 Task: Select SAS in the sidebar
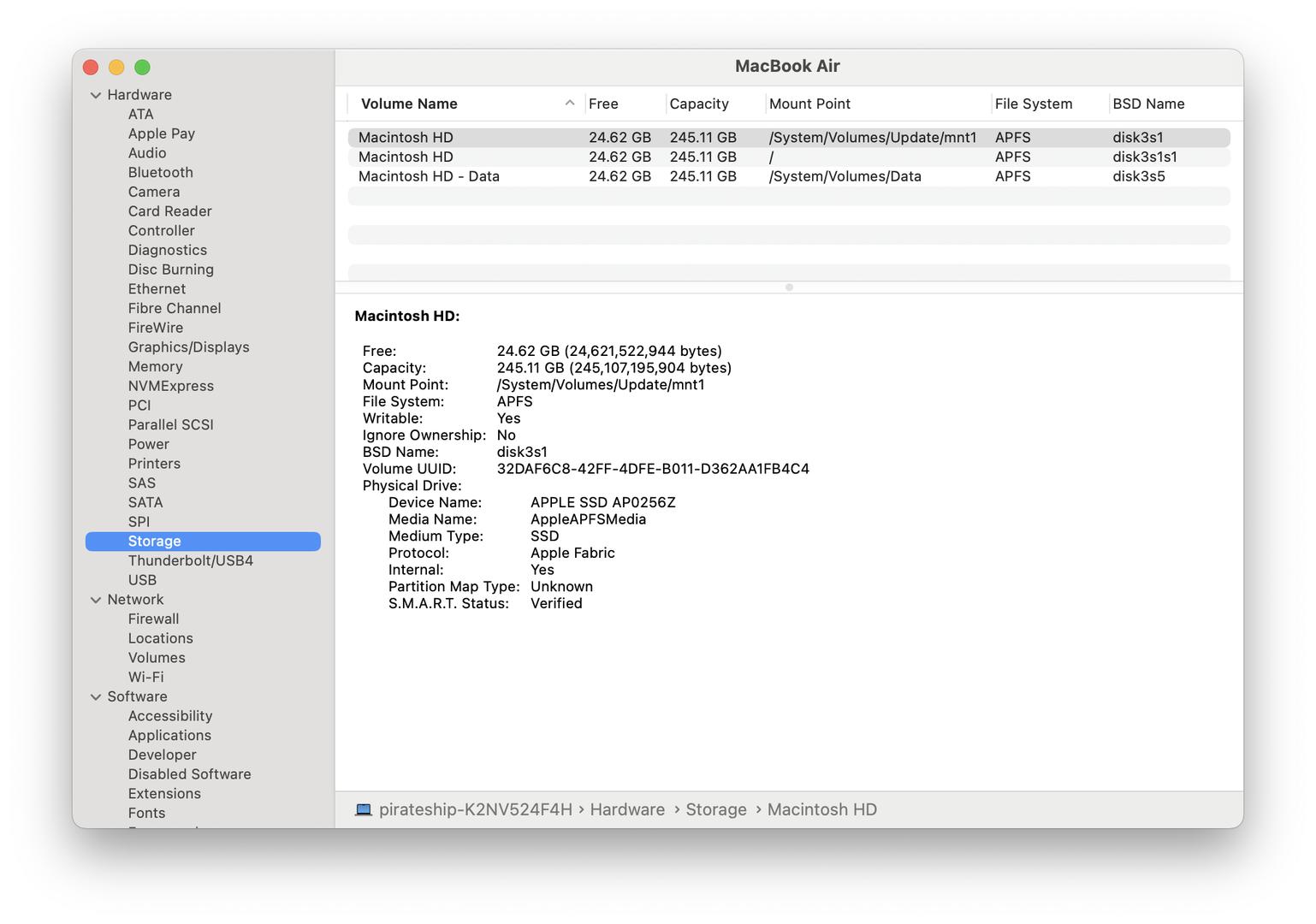click(142, 483)
